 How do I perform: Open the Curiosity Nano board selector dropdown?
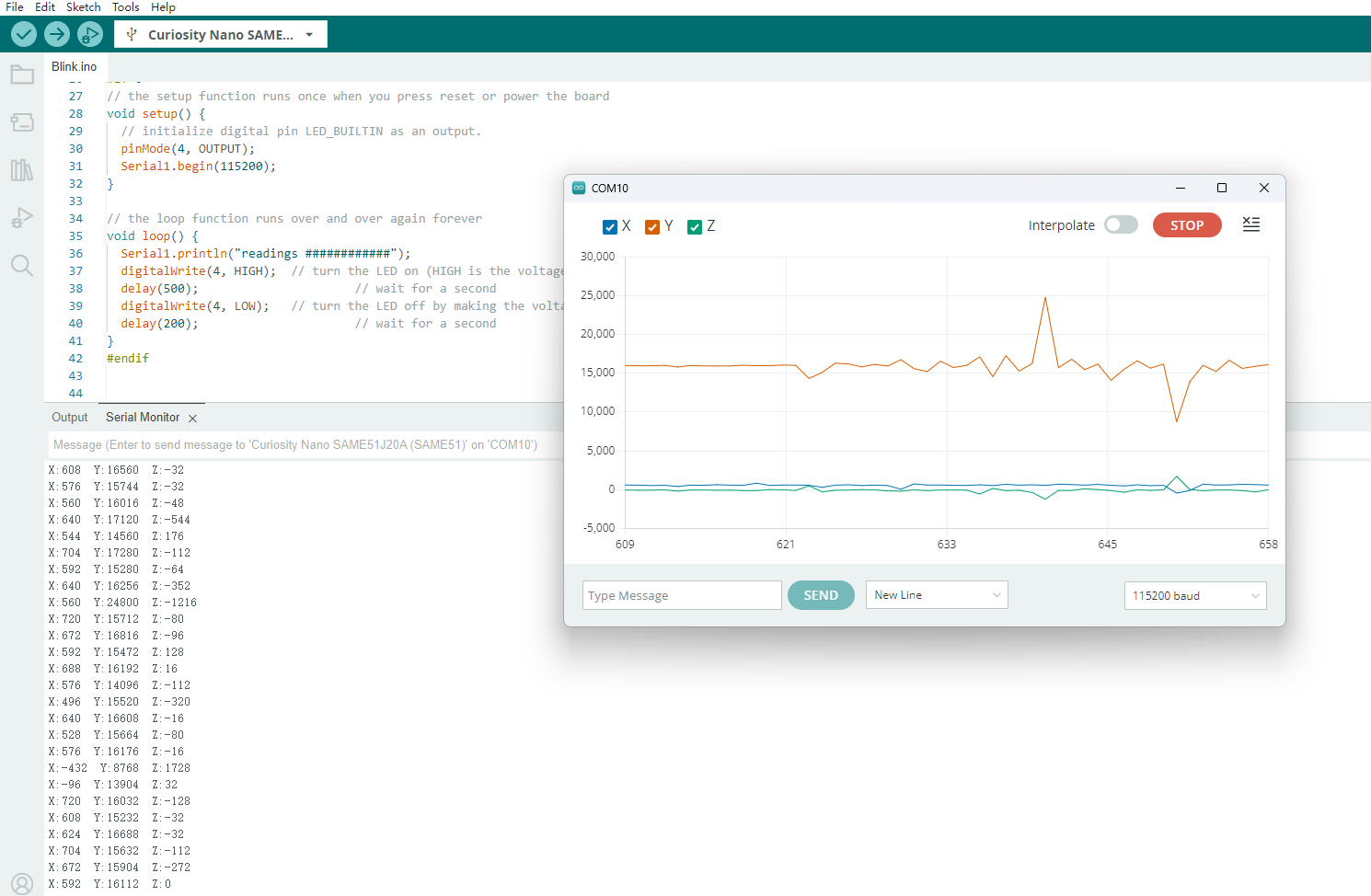point(221,35)
